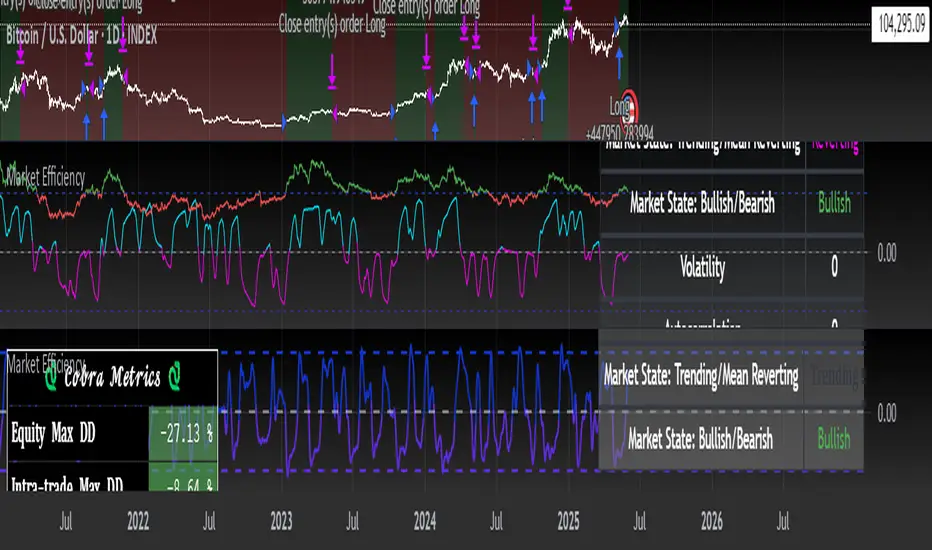
Task: Click Market State: Trending/Mean Reverting in bottom table
Action: [701, 377]
